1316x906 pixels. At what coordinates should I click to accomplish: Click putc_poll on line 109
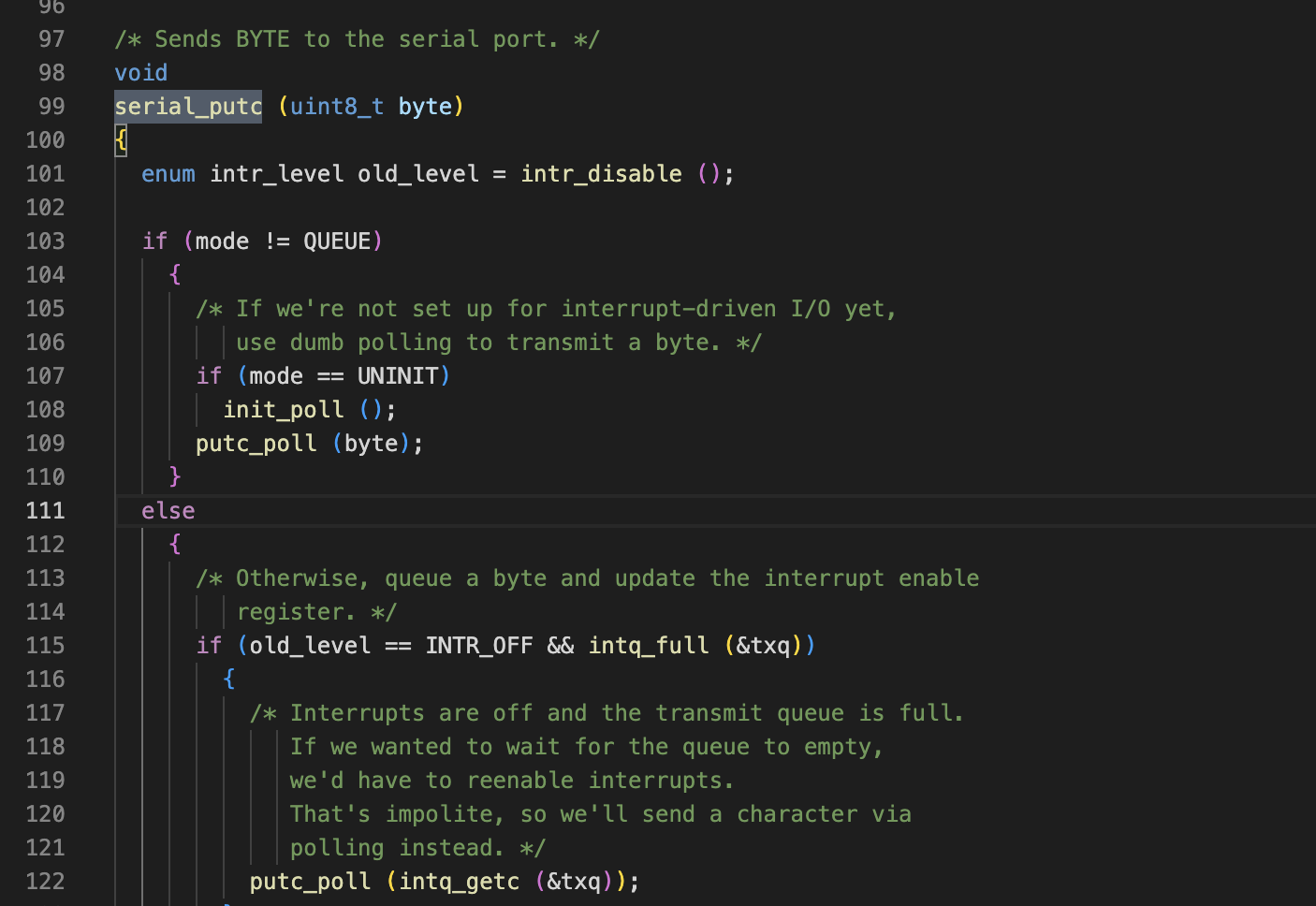coord(256,444)
